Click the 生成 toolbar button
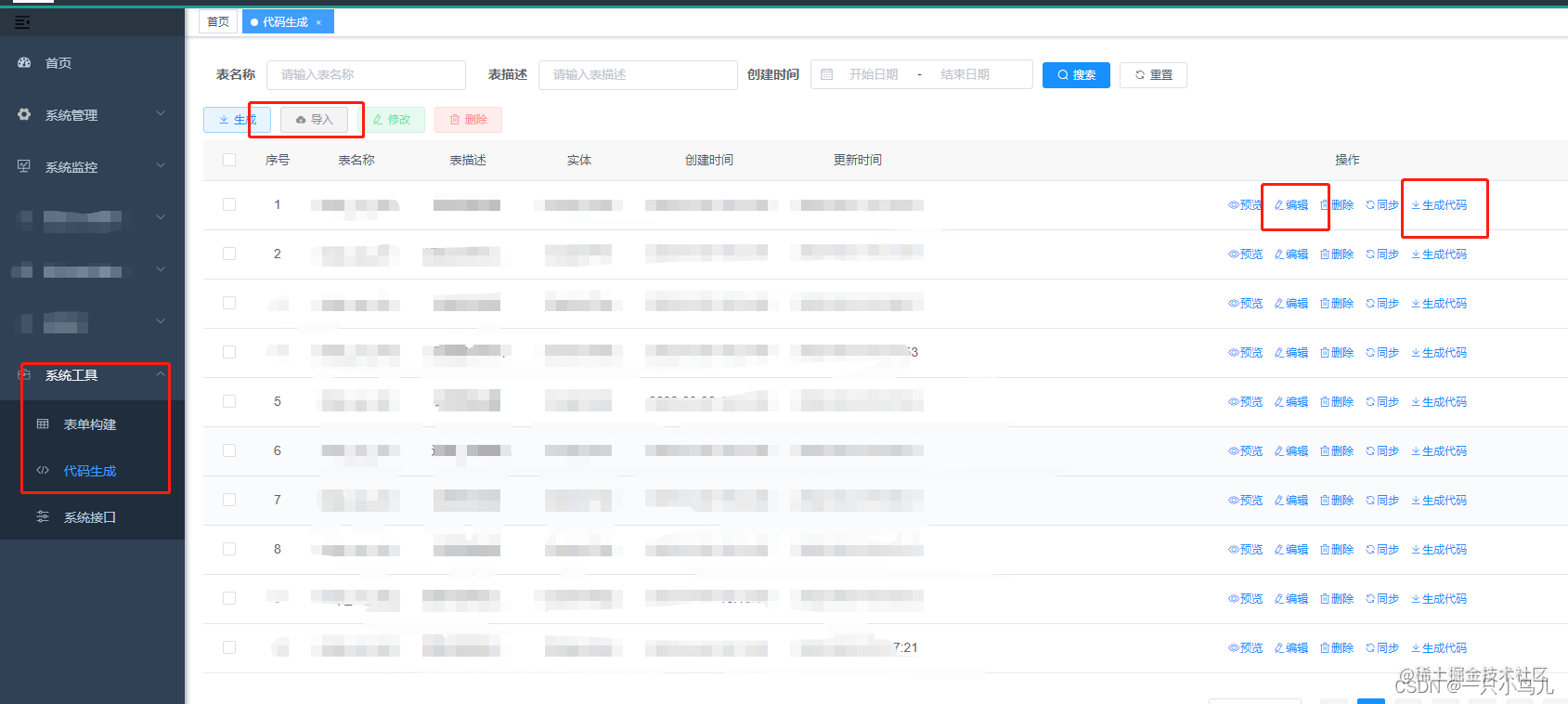Image resolution: width=1568 pixels, height=704 pixels. click(x=237, y=120)
